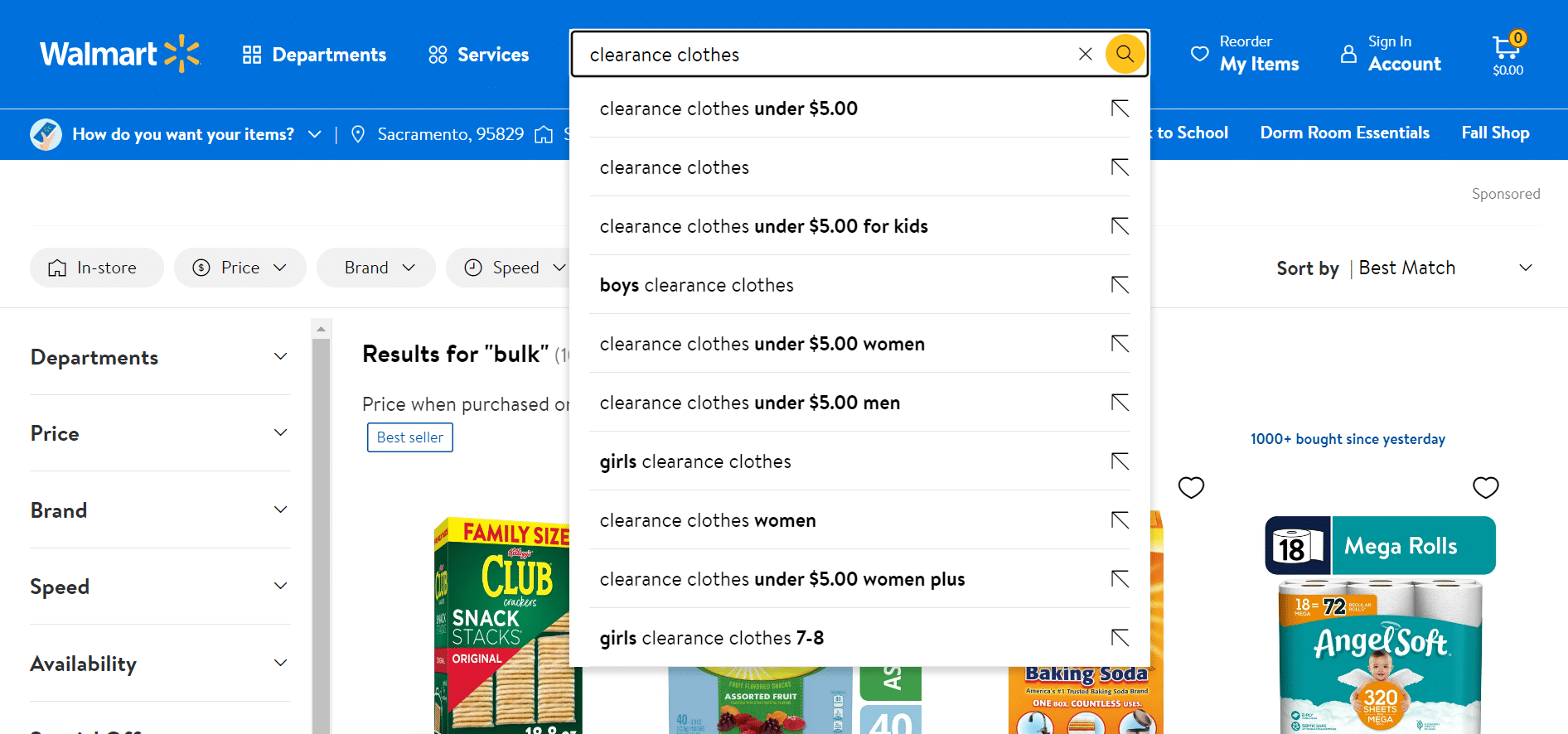Image resolution: width=1568 pixels, height=734 pixels.
Task: Open the Price filter chip dropdown
Action: pos(240,268)
